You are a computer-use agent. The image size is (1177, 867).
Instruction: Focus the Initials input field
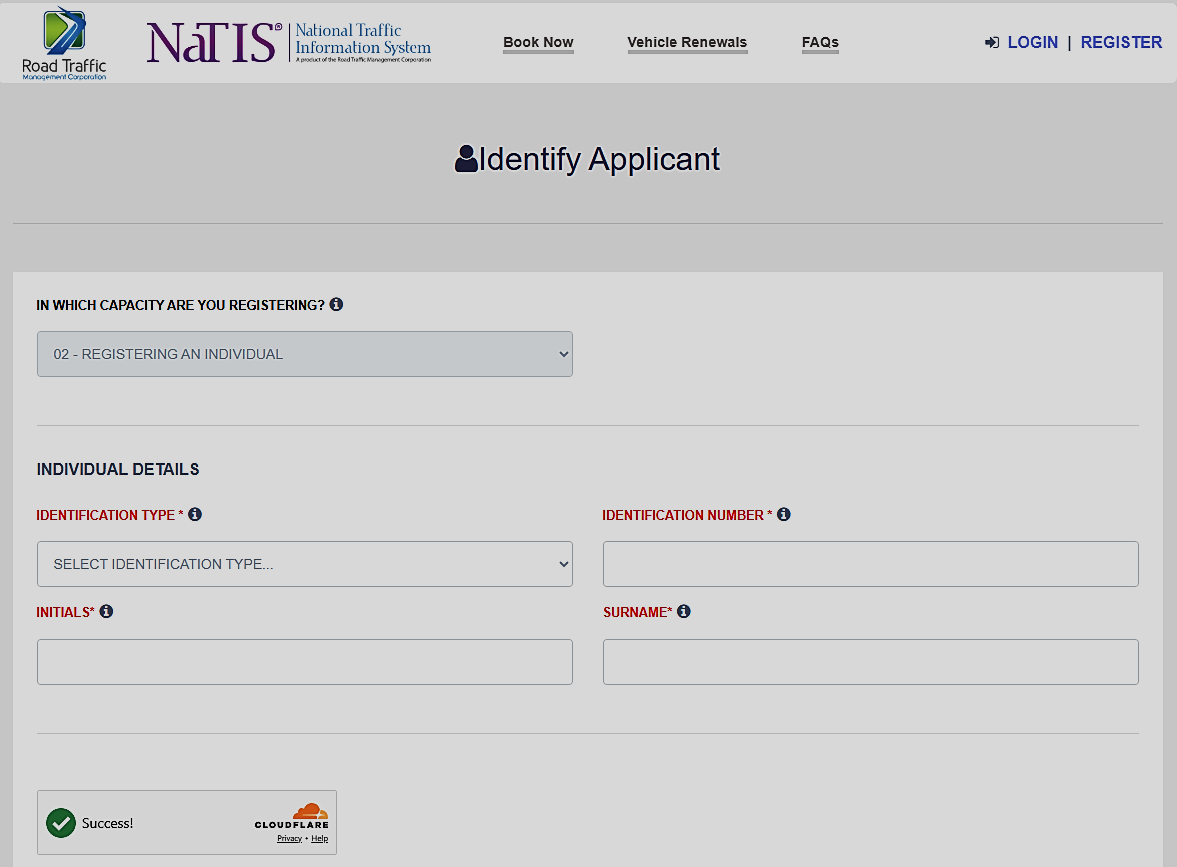point(305,661)
